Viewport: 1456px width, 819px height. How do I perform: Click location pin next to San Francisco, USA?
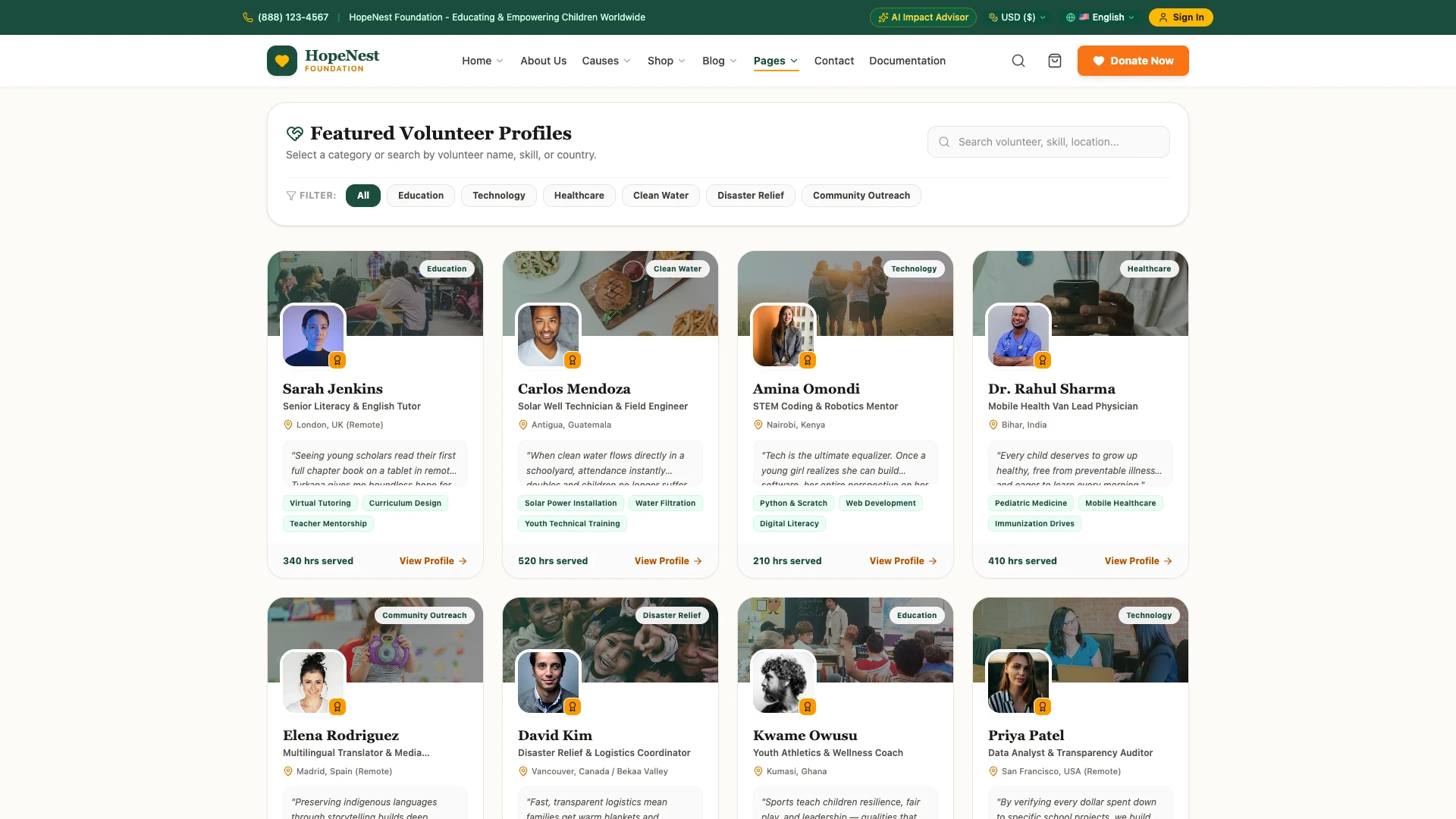tap(993, 772)
